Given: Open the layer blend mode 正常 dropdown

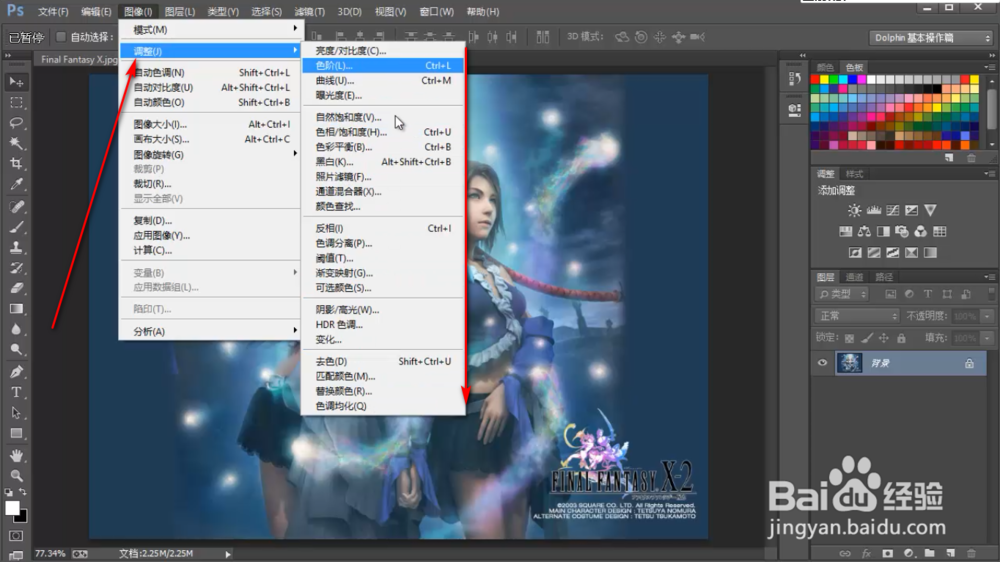Looking at the screenshot, I should pyautogui.click(x=858, y=316).
